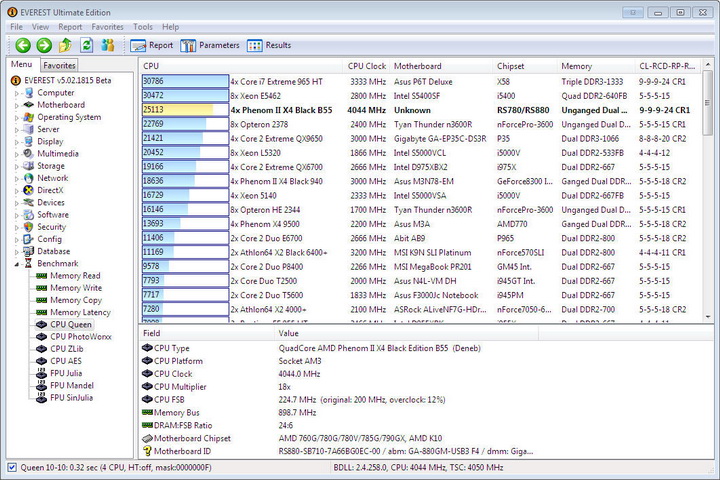This screenshot has width=720, height=480.
Task: Sort by the CPU Clock column header
Action: (x=366, y=66)
